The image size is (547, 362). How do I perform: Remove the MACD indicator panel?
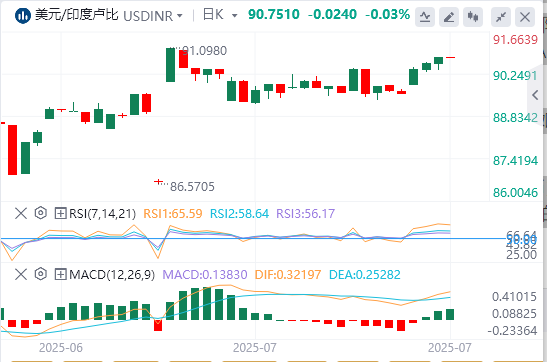click(x=21, y=274)
